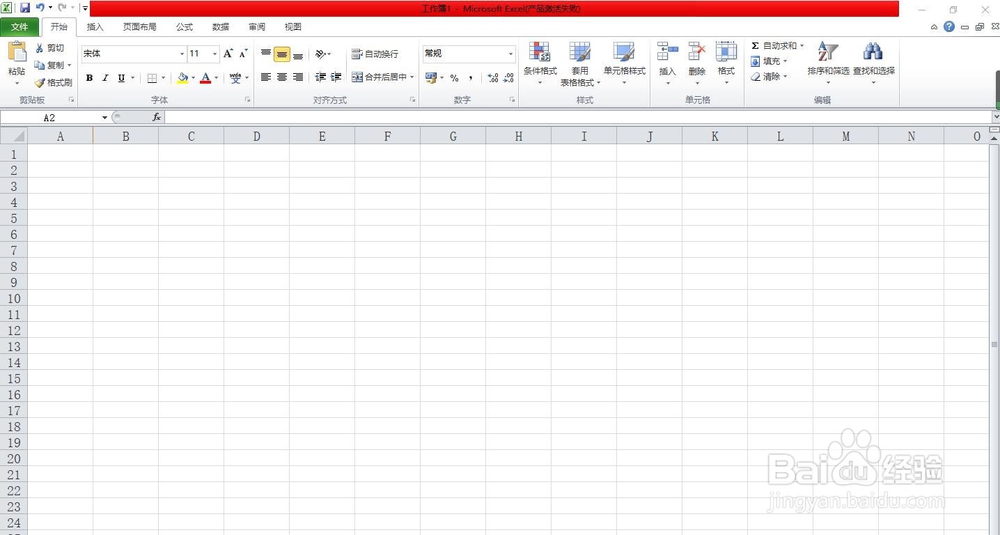Image resolution: width=1000 pixels, height=535 pixels.
Task: Decrease indent
Action: coord(320,77)
